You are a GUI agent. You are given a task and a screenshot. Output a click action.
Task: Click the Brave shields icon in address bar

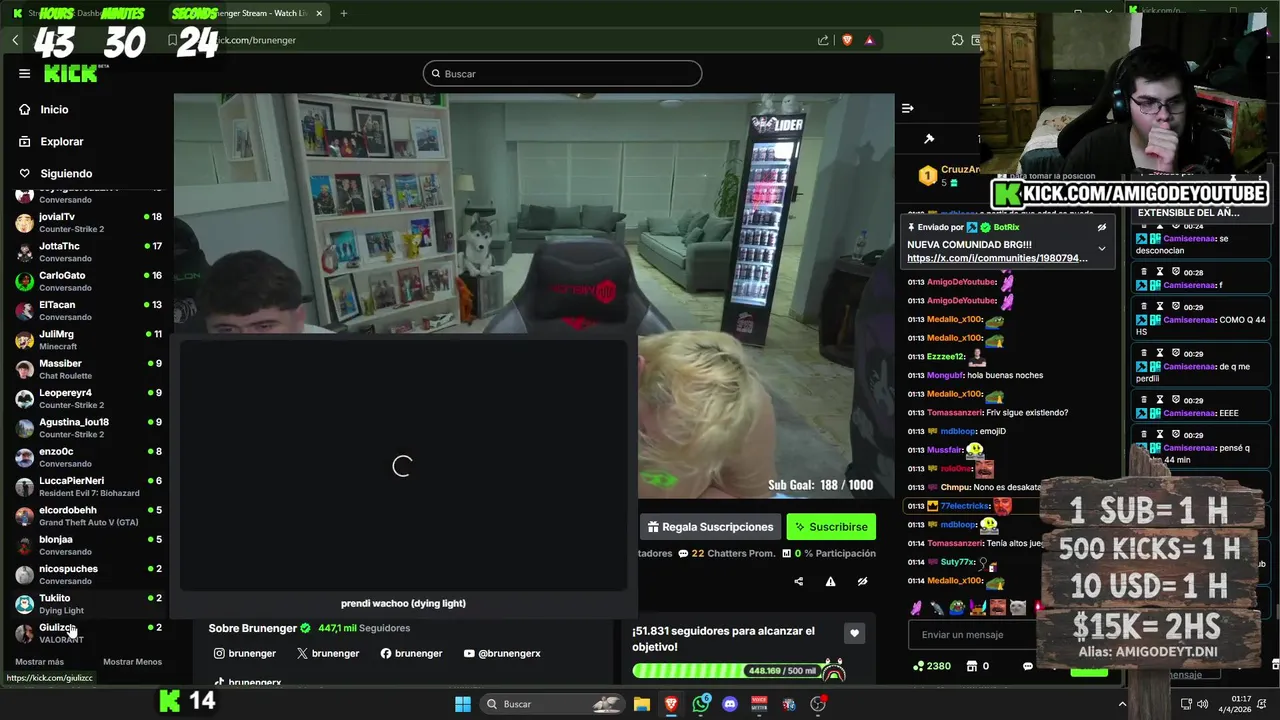(x=847, y=40)
